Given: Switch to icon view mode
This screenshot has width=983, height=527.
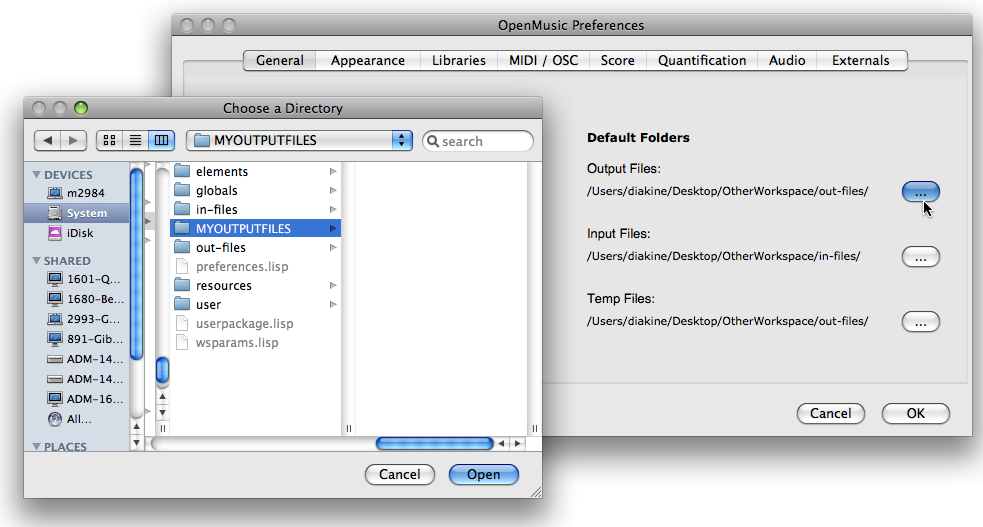Looking at the screenshot, I should click(109, 140).
